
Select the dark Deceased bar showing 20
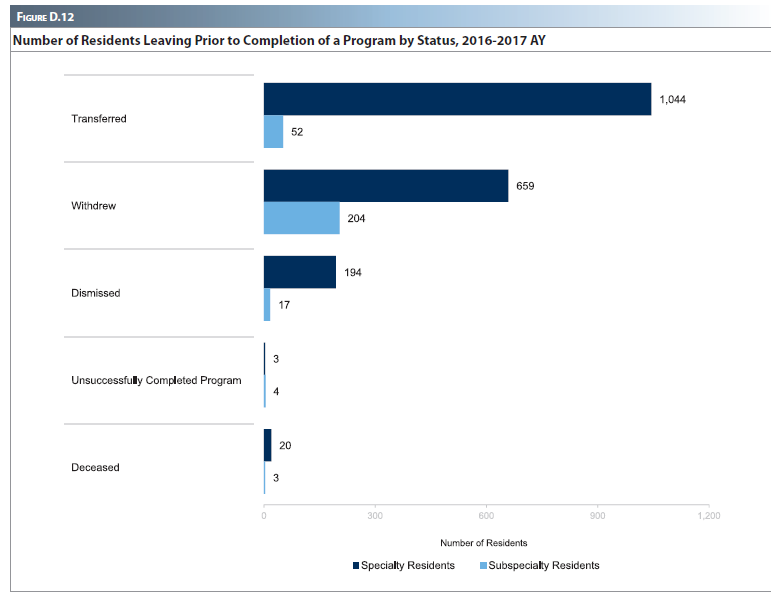click(267, 445)
